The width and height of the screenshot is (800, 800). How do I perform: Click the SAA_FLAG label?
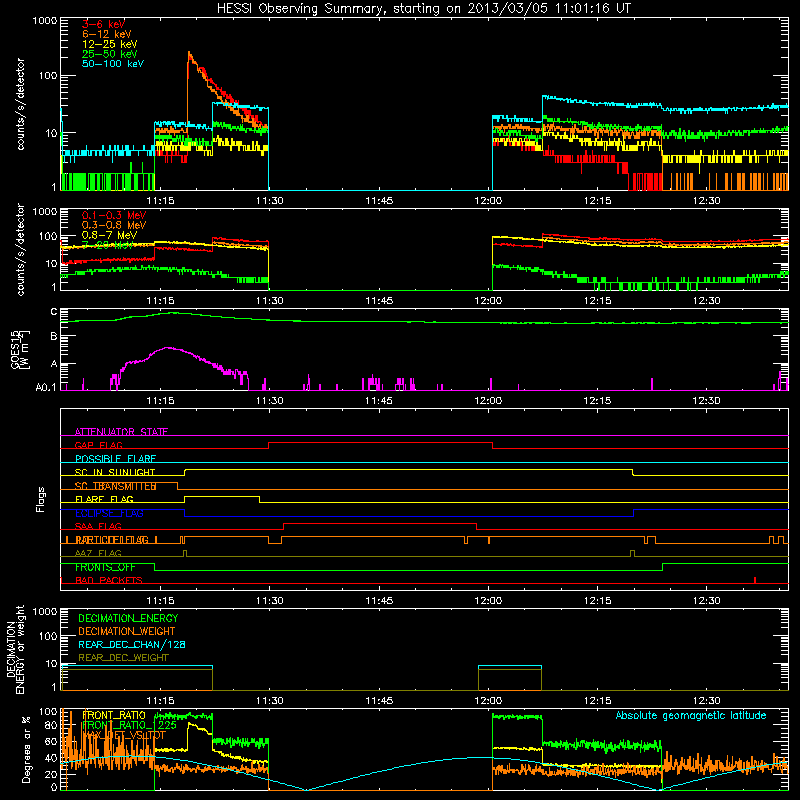98,526
